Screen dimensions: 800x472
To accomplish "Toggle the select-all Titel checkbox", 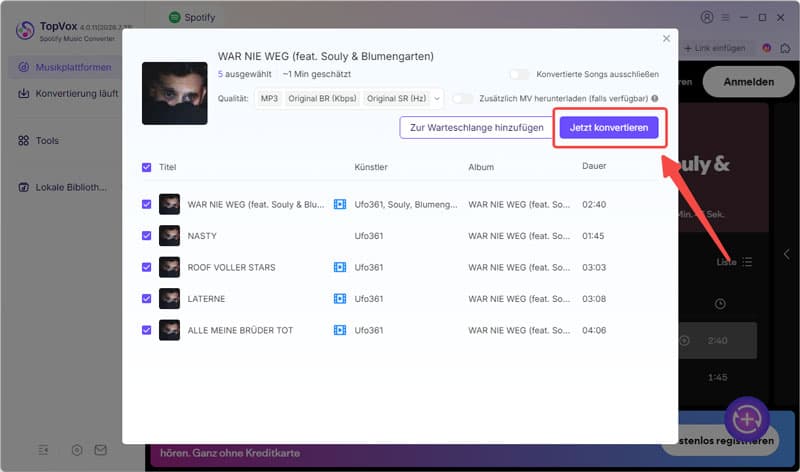I will point(146,167).
